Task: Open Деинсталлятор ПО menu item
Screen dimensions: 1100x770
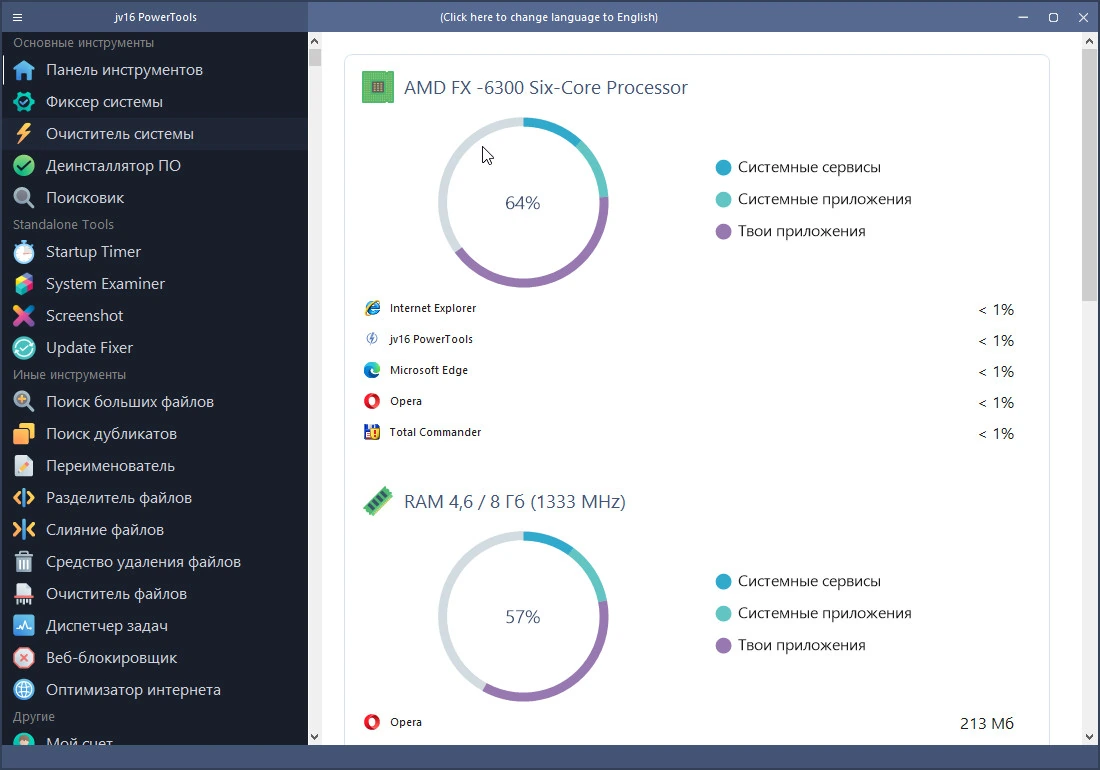Action: [154, 166]
